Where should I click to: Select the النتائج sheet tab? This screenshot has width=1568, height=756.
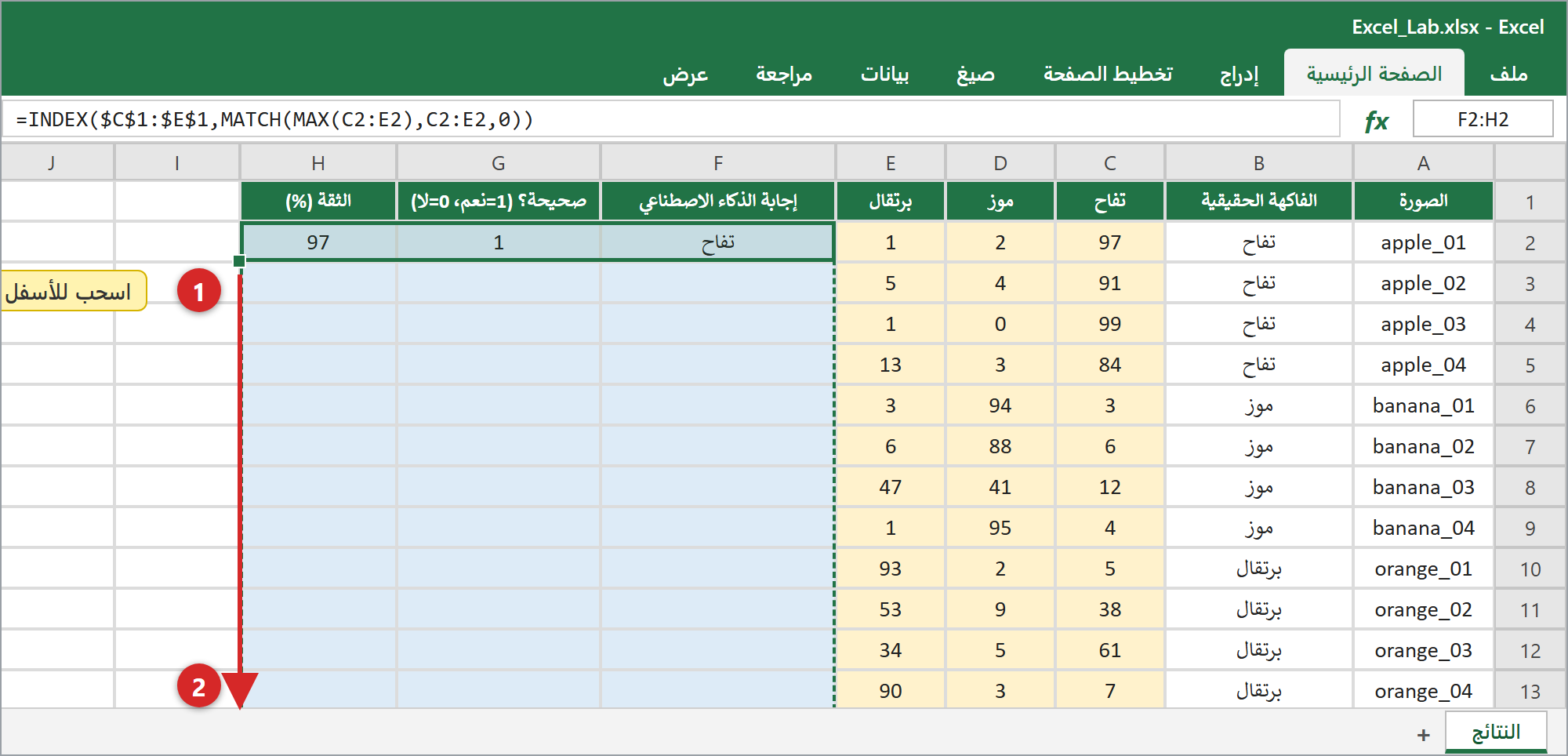click(x=1496, y=732)
